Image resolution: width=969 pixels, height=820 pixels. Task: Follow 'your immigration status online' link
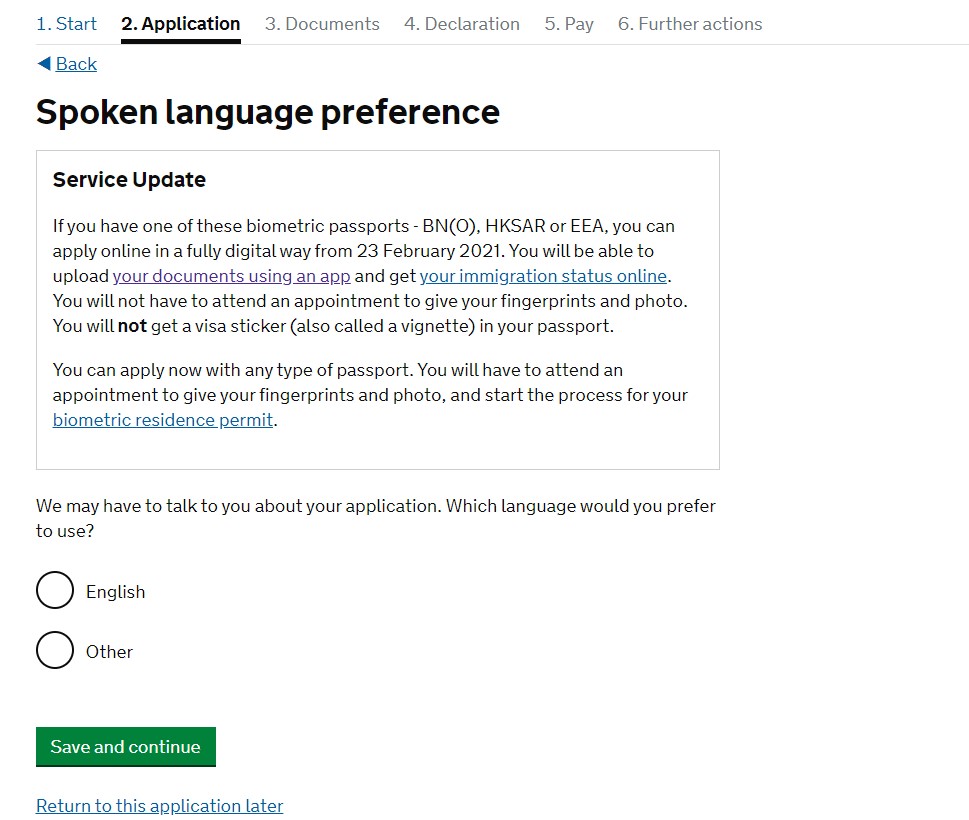pyautogui.click(x=543, y=276)
